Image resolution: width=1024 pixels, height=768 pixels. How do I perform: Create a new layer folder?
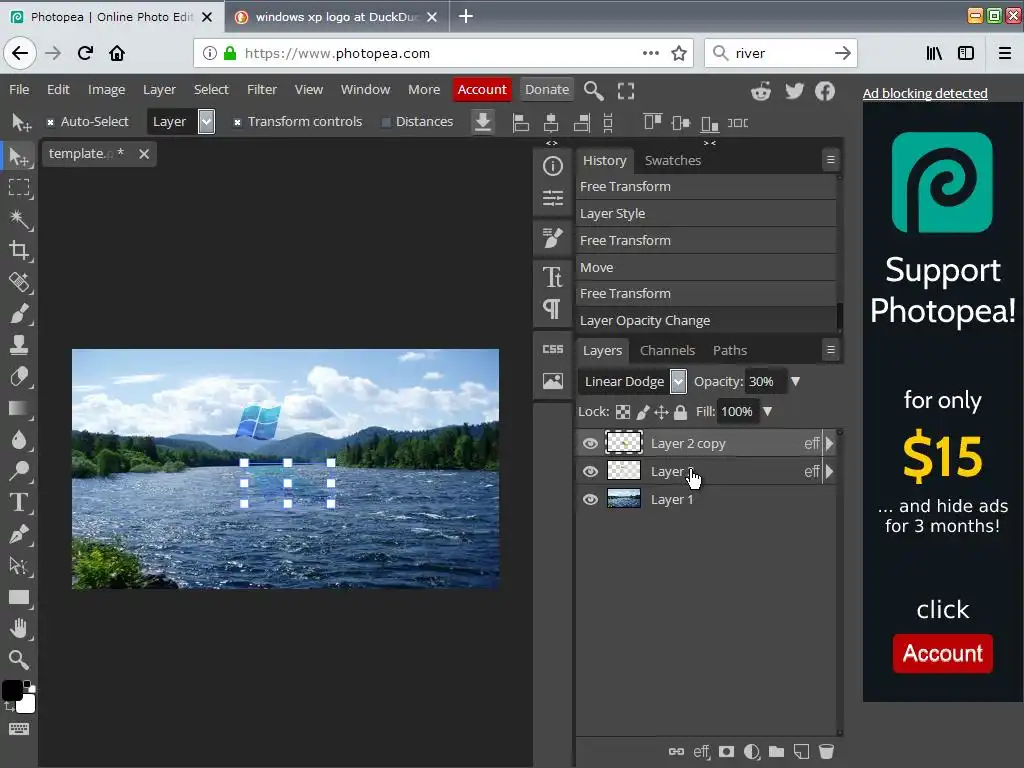coord(776,752)
